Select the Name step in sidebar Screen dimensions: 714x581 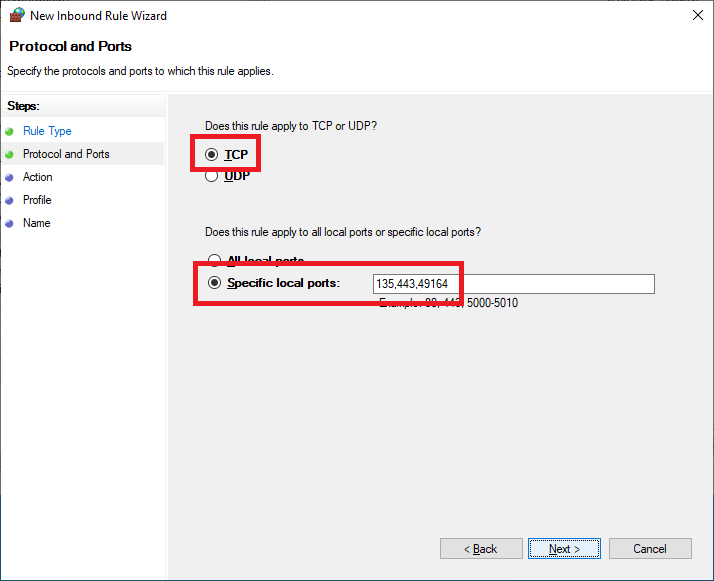pyautogui.click(x=36, y=223)
